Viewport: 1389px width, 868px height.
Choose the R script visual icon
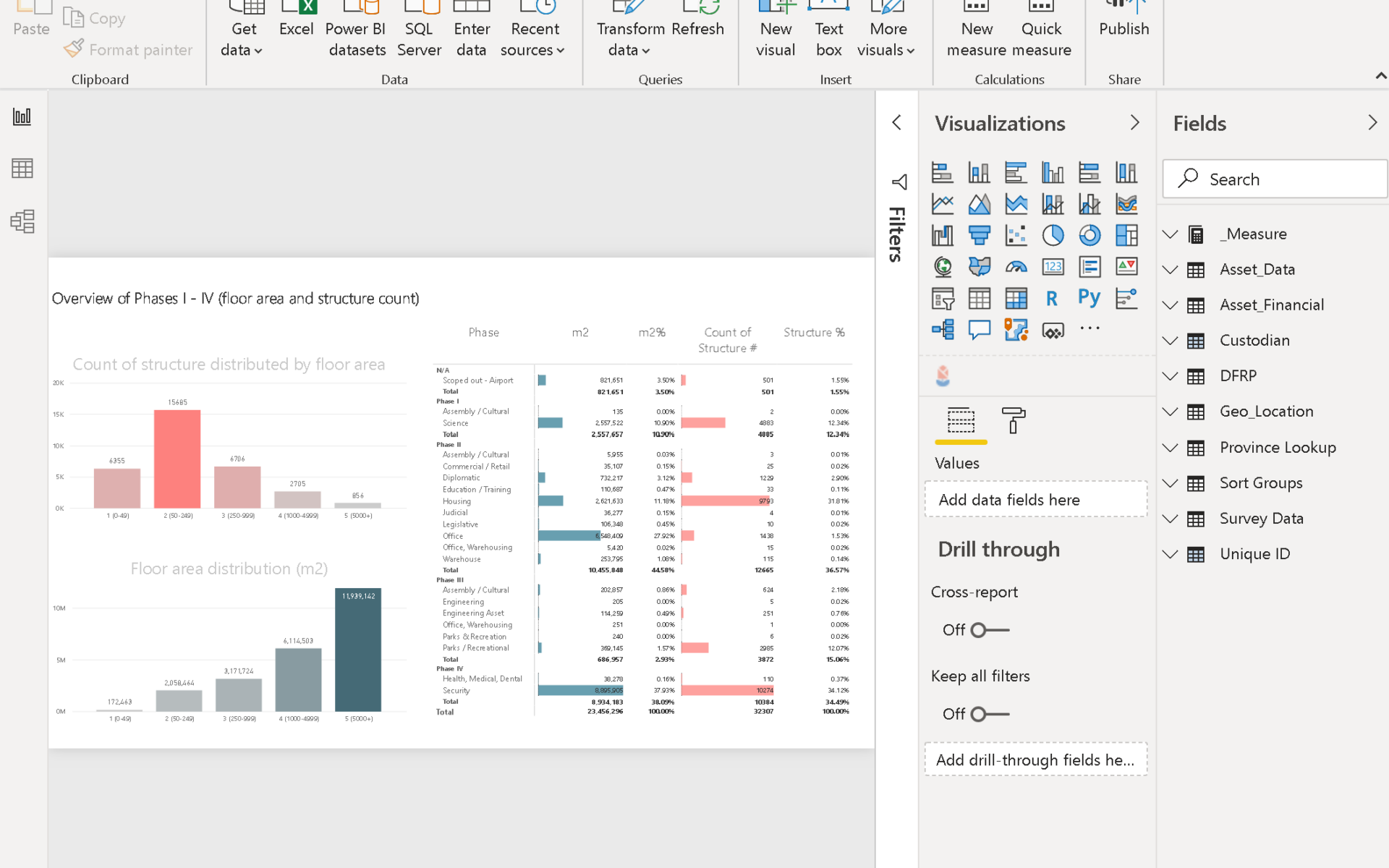[1052, 298]
